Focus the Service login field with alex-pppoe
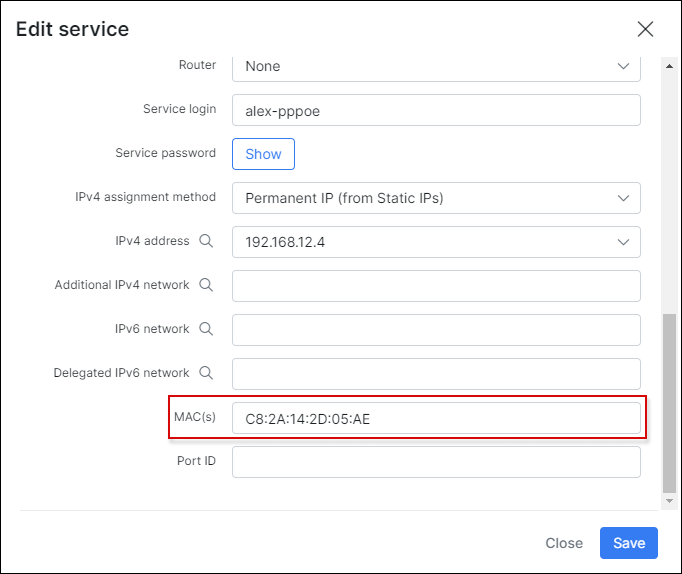Screen dimensions: 682x574 coord(436,110)
